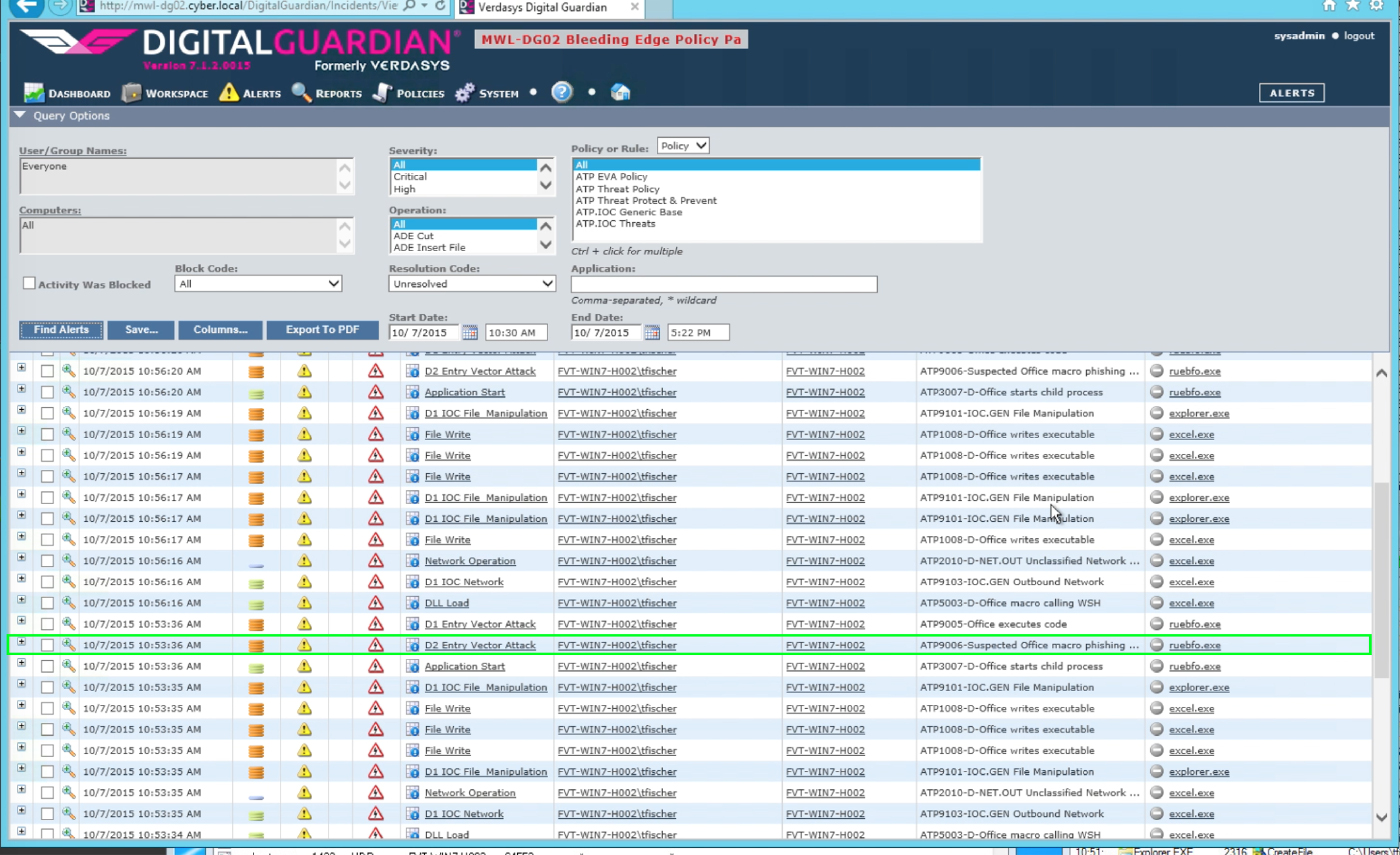Open the Policies menu
This screenshot has width=1400, height=855.
pos(408,93)
